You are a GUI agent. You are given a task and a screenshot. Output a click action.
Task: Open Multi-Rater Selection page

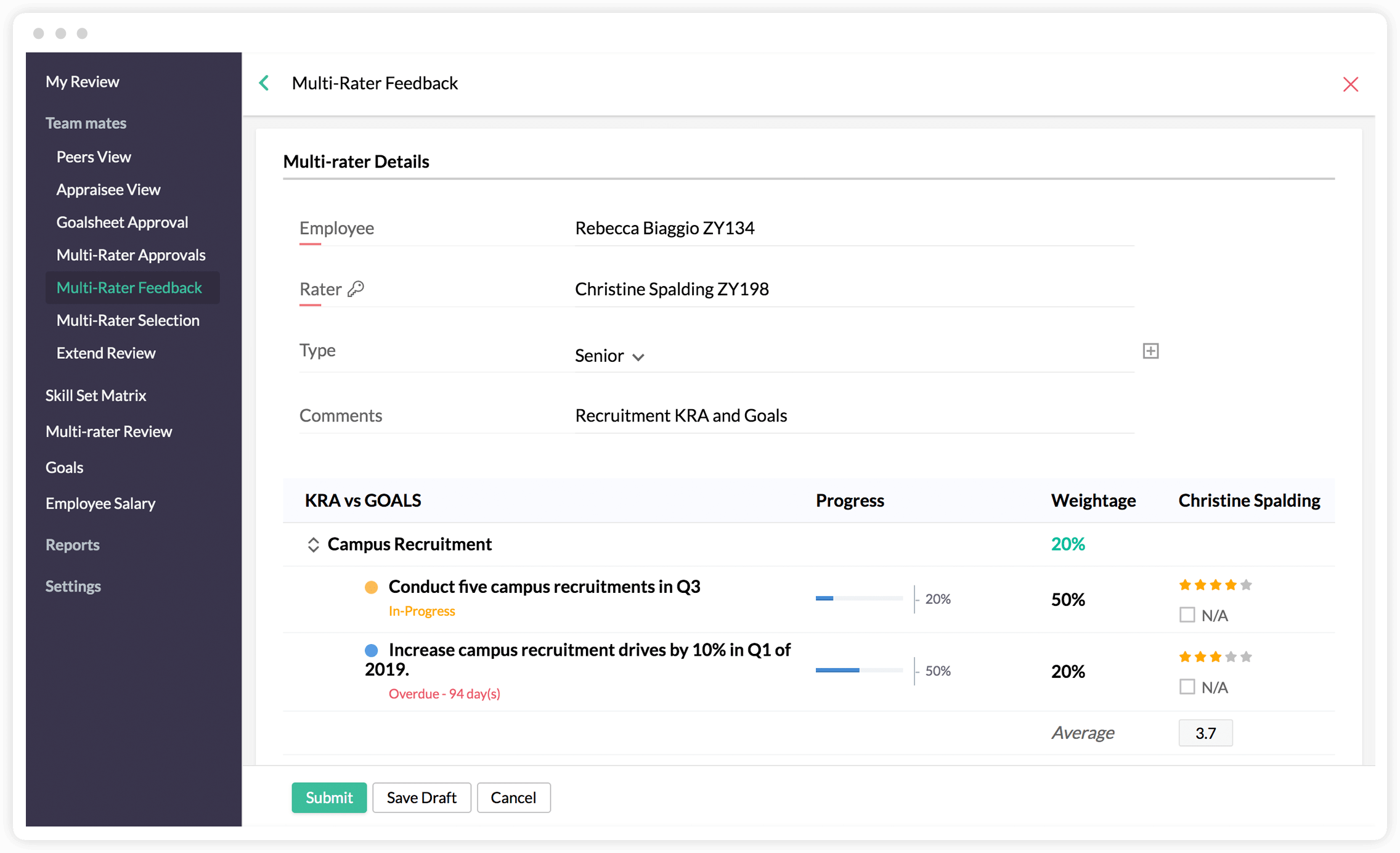pyautogui.click(x=128, y=320)
